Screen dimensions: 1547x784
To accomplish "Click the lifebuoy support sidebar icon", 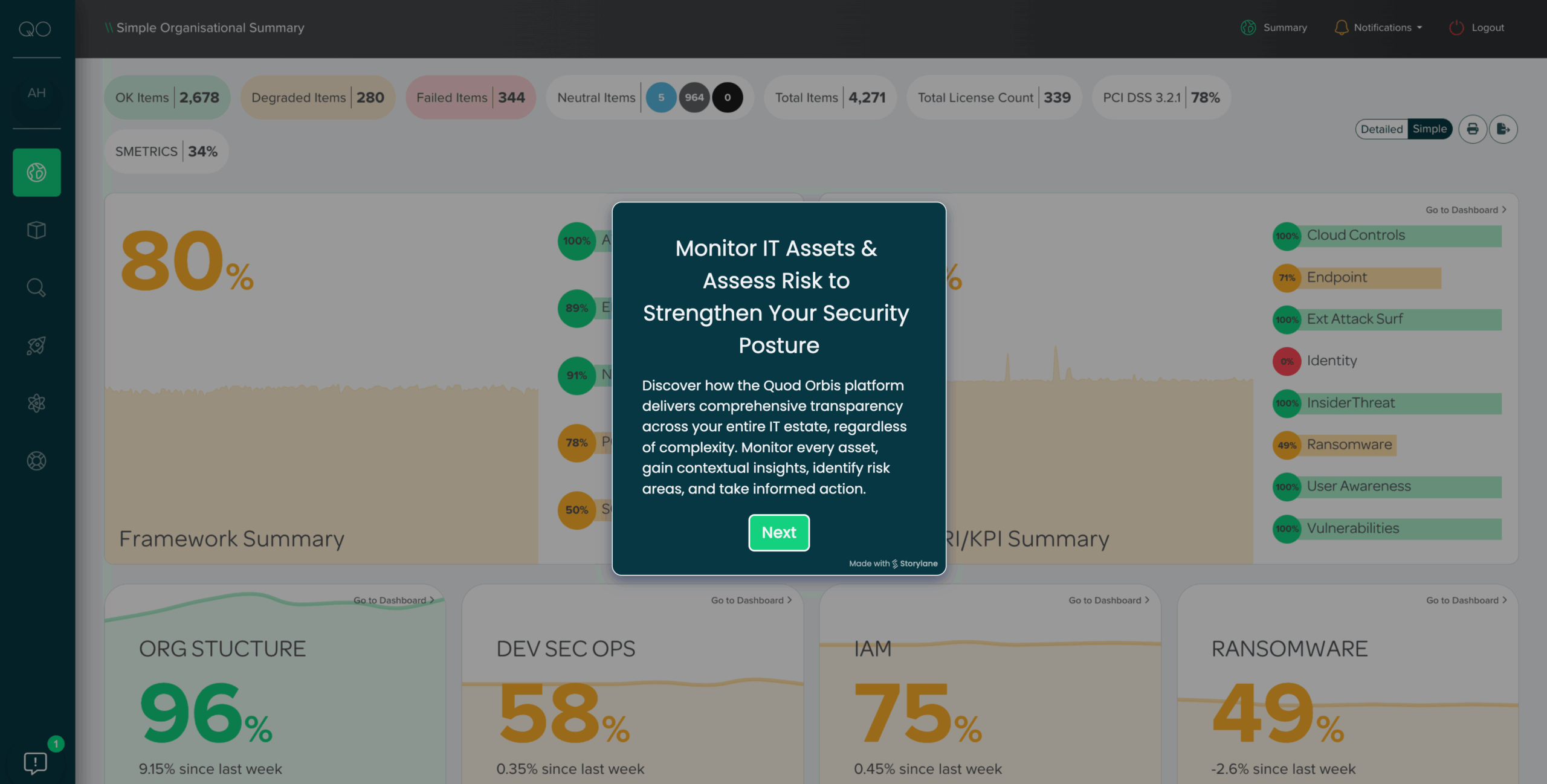I will coord(36,461).
